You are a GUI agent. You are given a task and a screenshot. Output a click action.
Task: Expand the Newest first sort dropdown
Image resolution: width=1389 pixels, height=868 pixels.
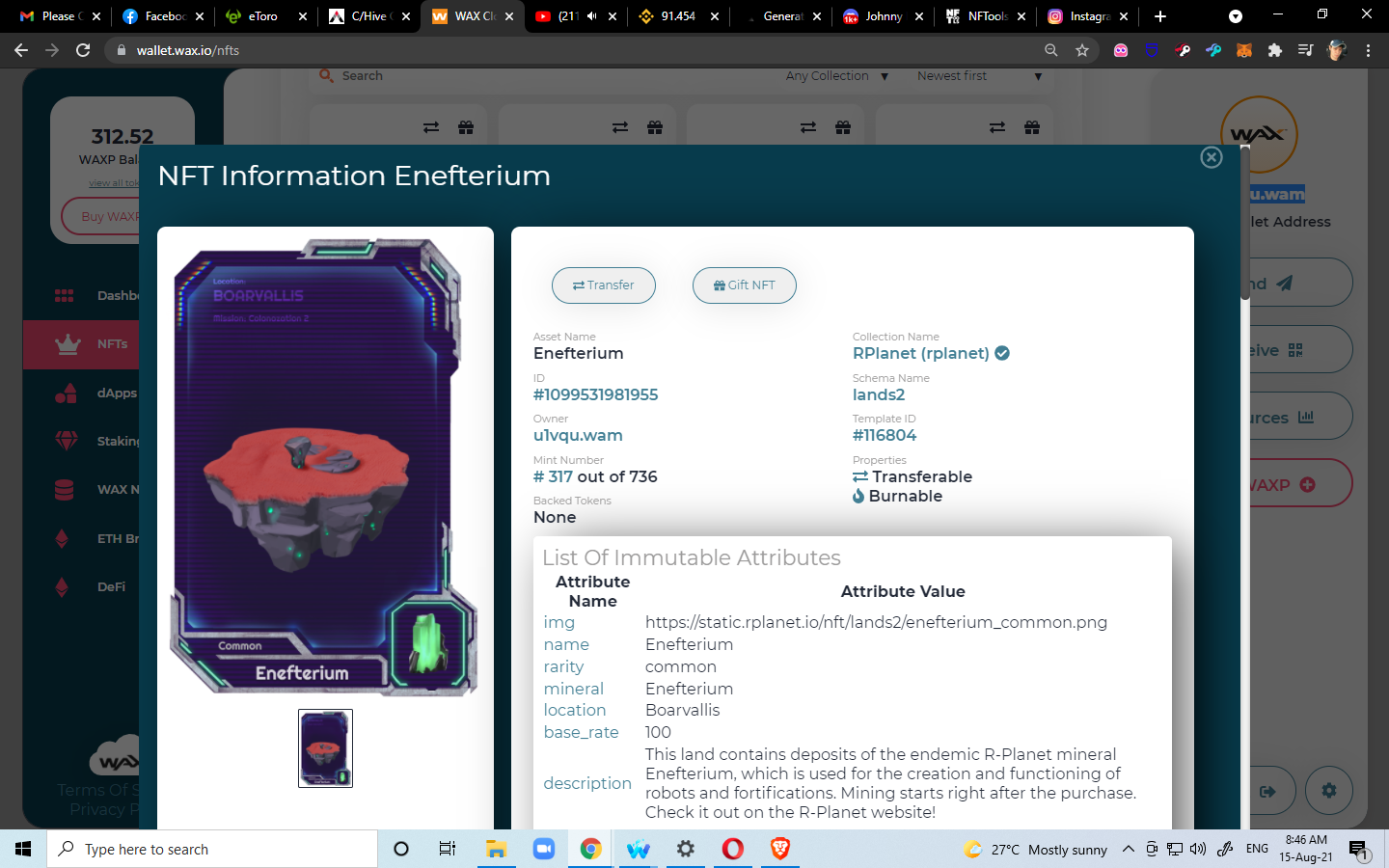click(x=979, y=76)
